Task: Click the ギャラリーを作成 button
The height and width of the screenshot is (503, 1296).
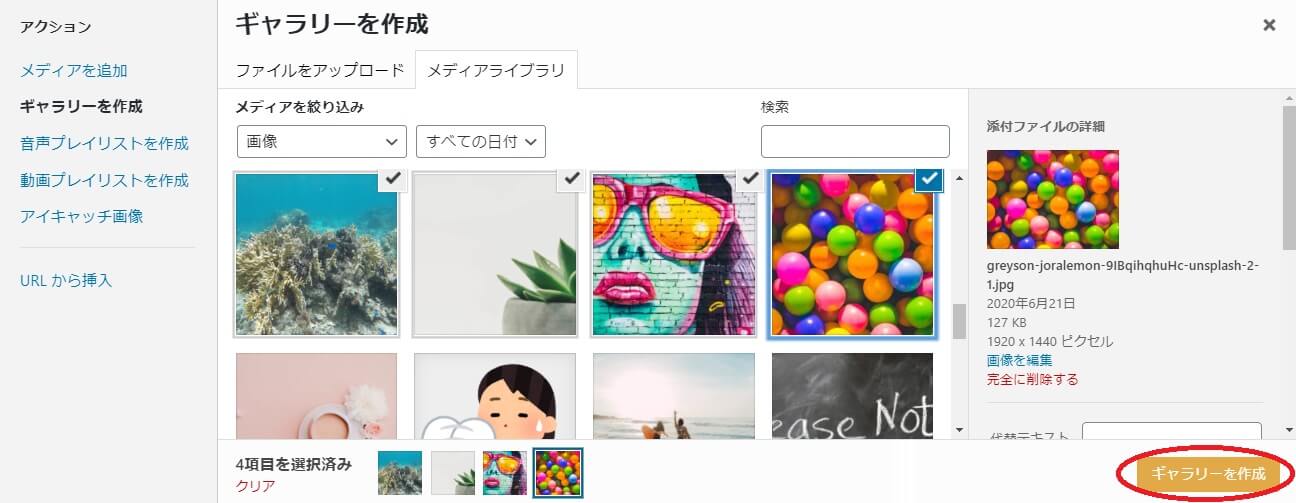Action: (x=1208, y=473)
